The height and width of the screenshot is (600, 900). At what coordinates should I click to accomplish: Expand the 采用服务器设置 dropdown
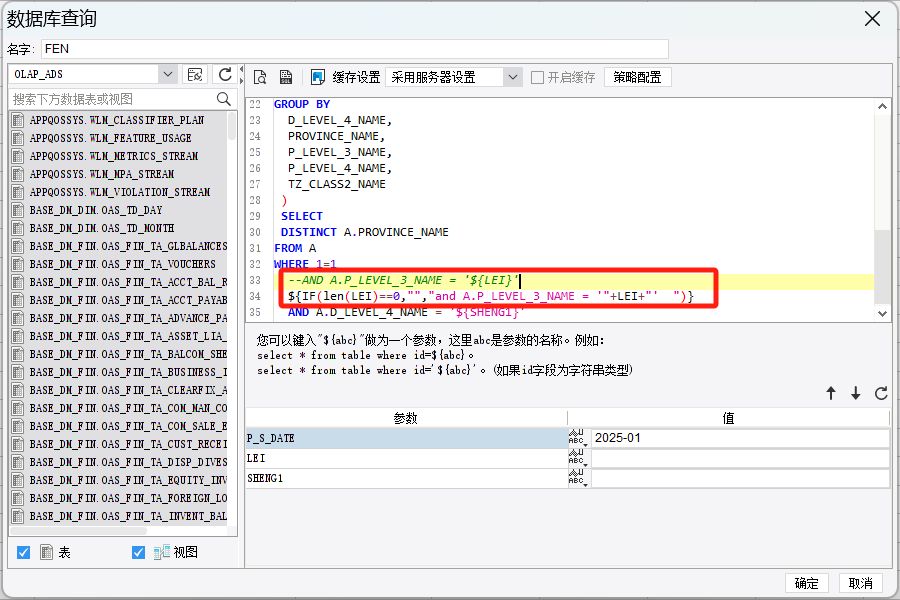click(x=513, y=78)
